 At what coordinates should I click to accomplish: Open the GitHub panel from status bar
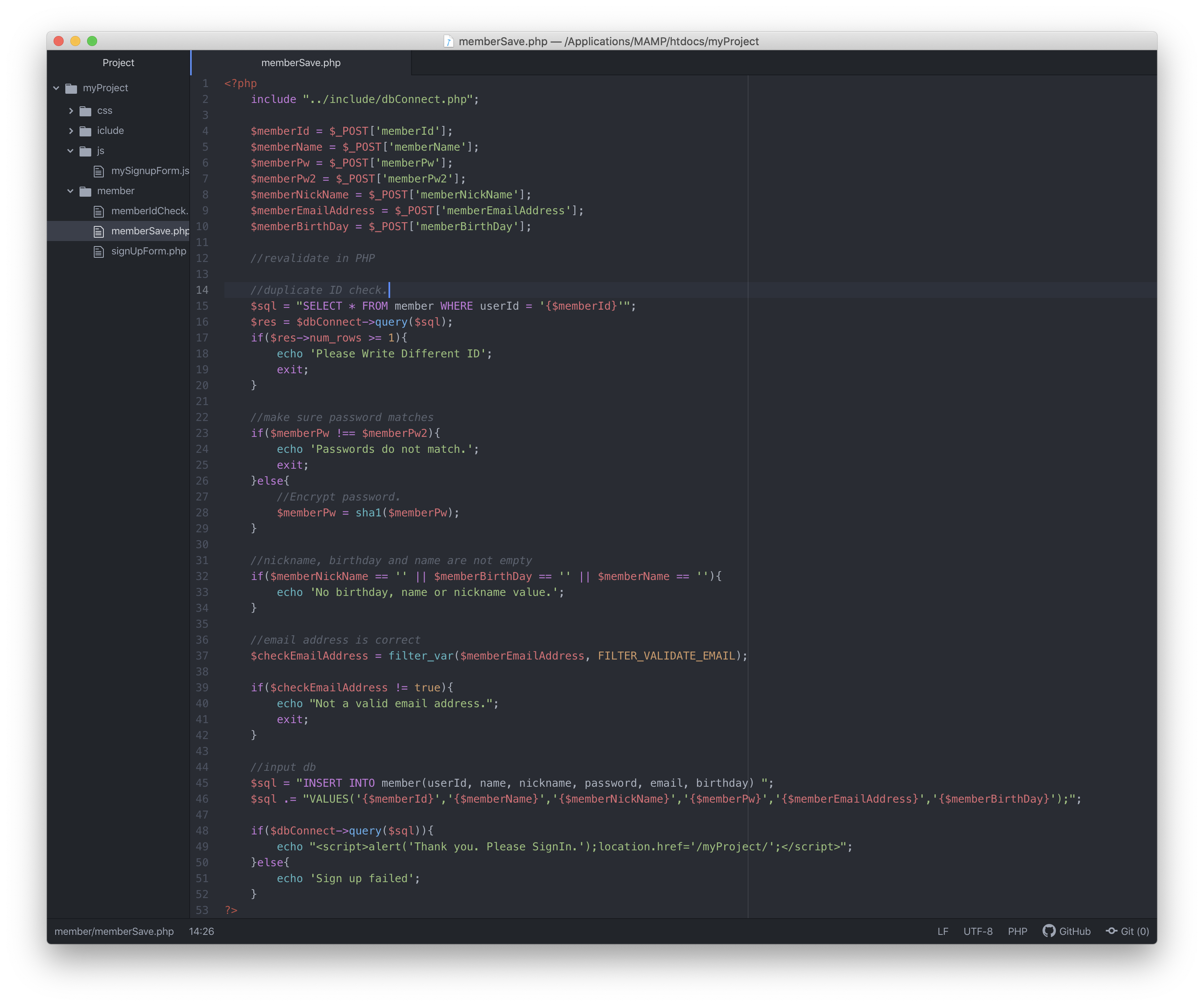[x=1066, y=932]
